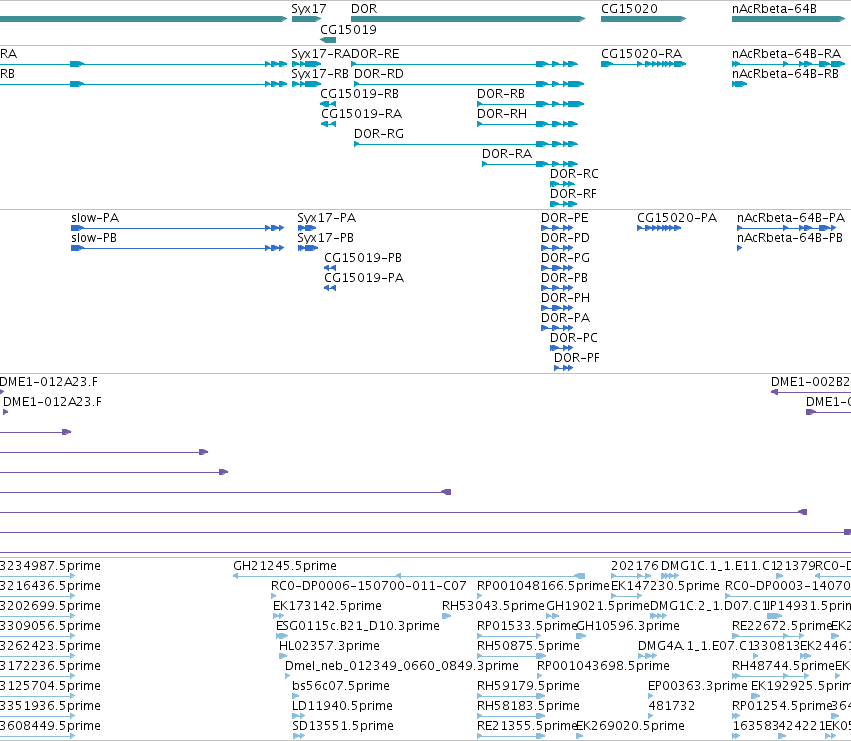This screenshot has height=741, width=851.
Task: Choose the DOR-PG protein label
Action: [x=566, y=258]
